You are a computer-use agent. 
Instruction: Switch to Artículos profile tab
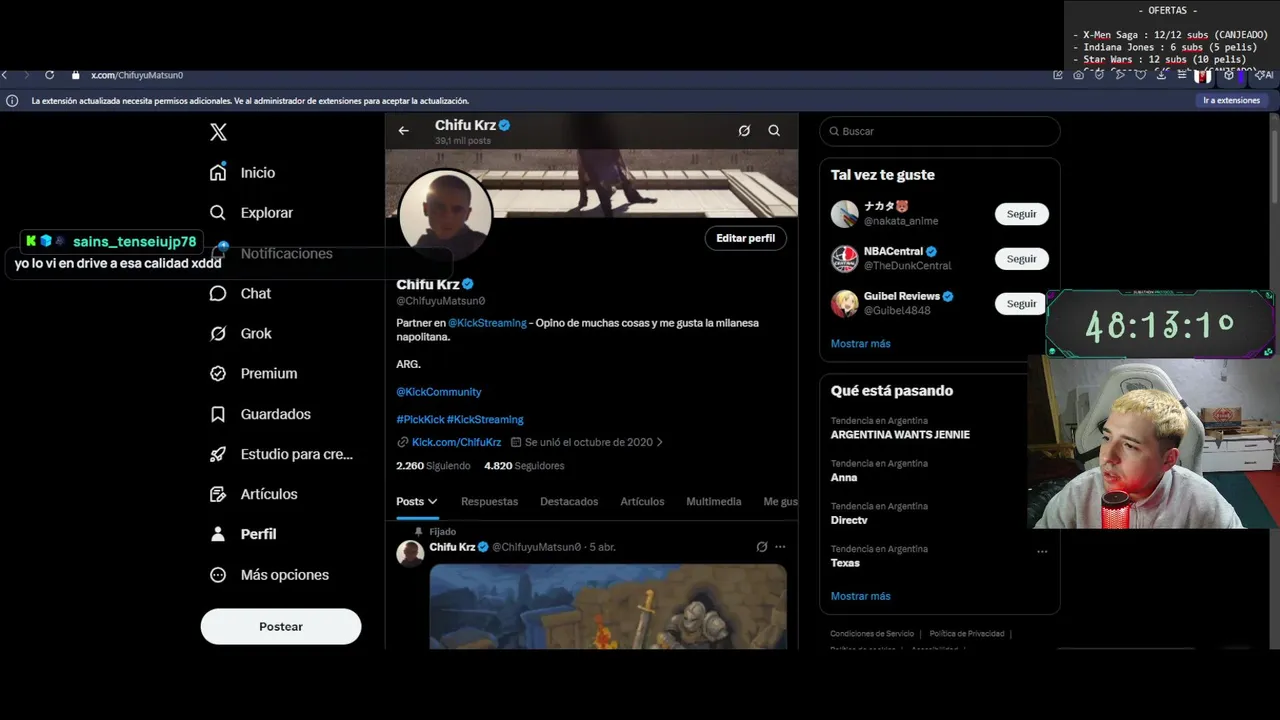pos(642,501)
